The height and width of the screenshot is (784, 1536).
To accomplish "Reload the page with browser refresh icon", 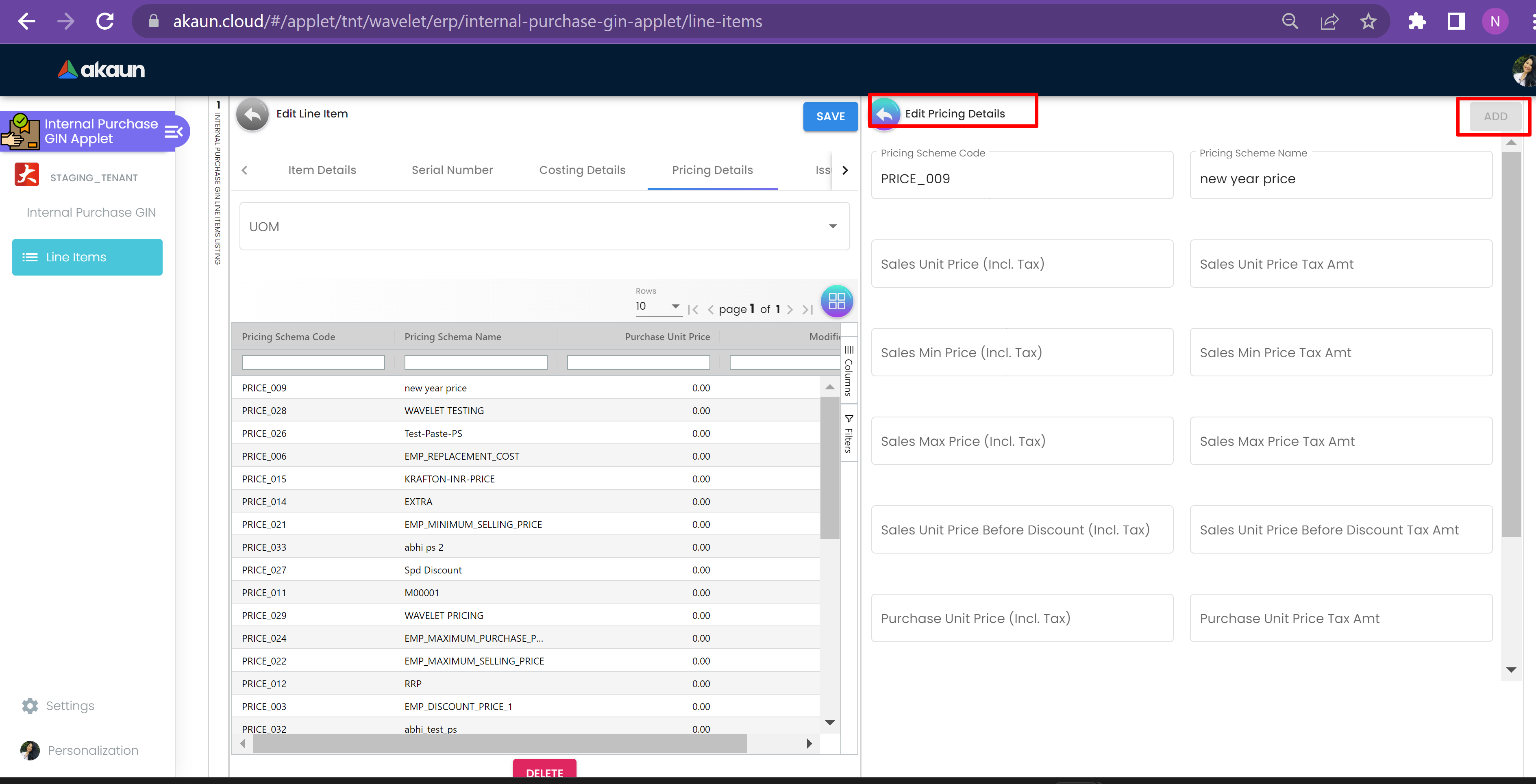I will tap(106, 22).
